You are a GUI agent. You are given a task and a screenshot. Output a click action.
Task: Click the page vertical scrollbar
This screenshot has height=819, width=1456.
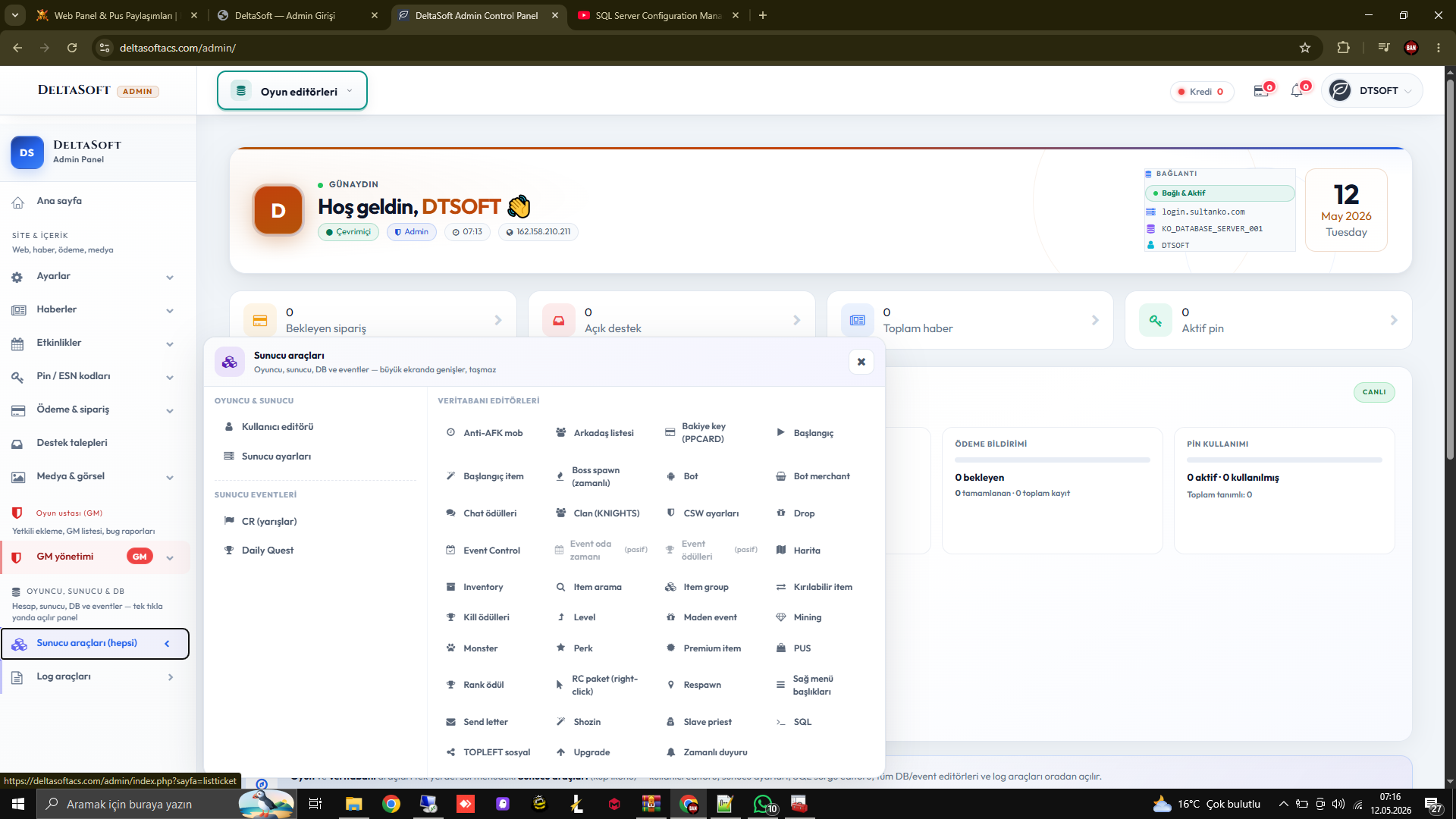[1450, 425]
